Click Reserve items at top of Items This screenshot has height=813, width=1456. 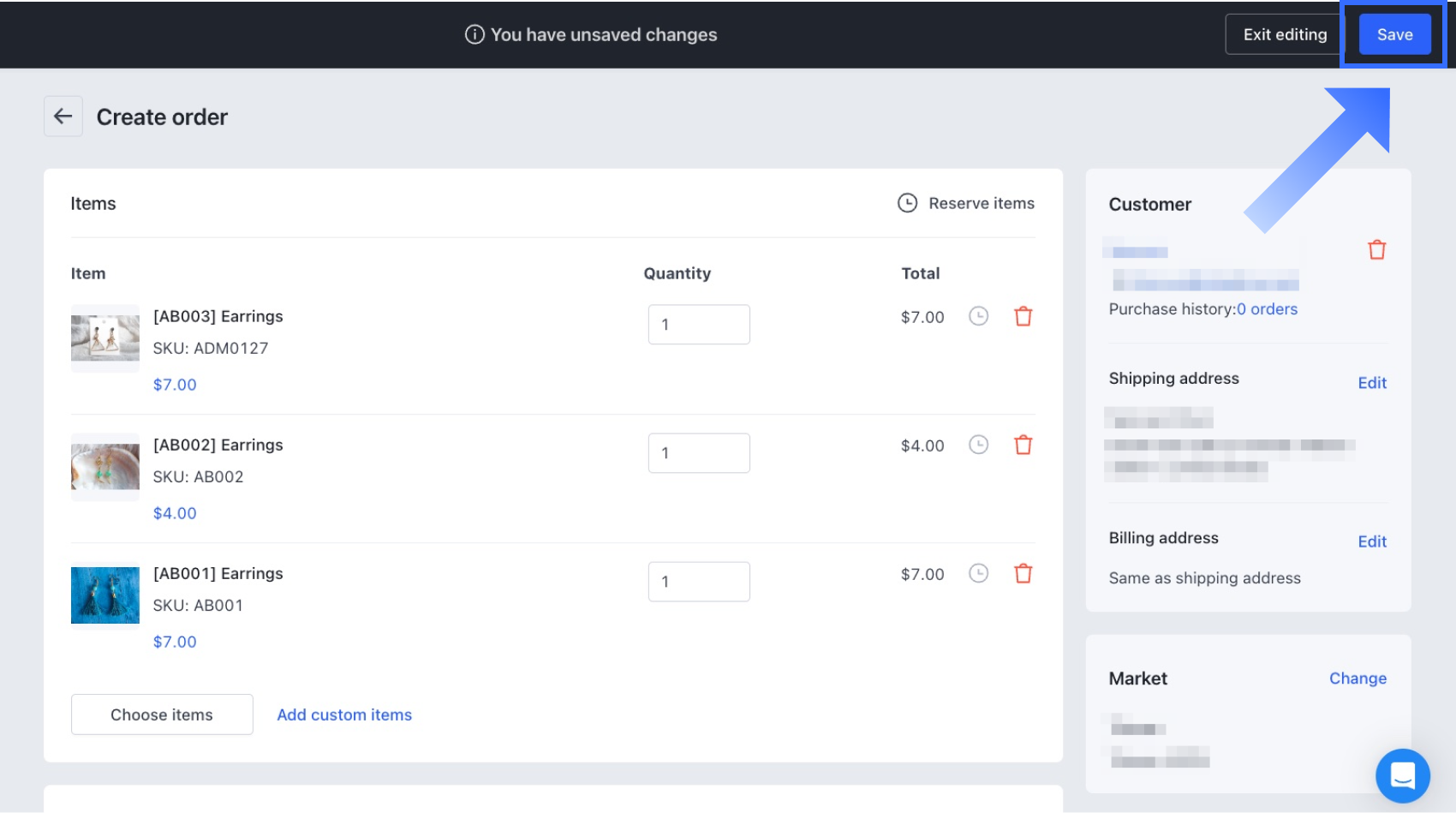tap(966, 204)
